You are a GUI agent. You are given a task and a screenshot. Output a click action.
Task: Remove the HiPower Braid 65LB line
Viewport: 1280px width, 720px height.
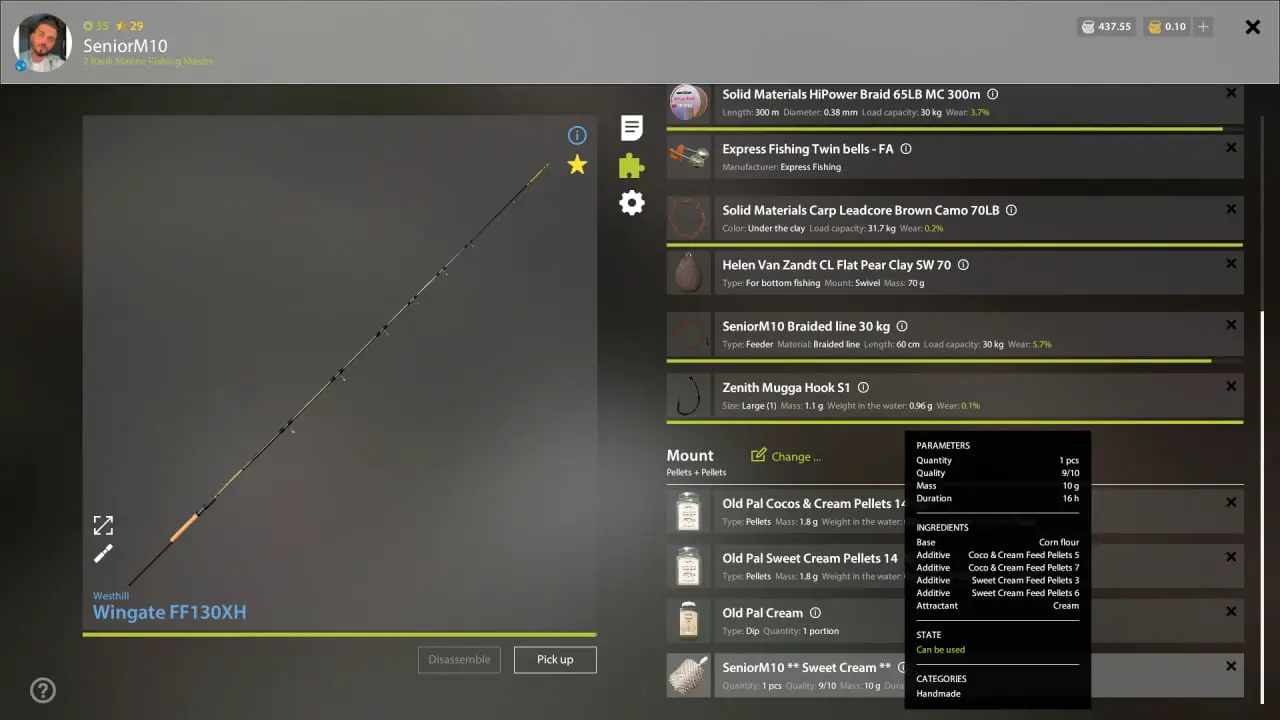pos(1231,93)
